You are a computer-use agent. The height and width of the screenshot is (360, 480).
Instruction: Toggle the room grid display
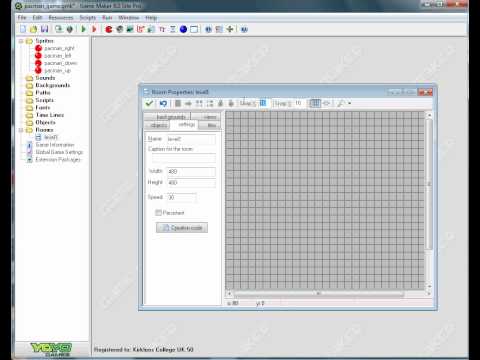pos(315,103)
